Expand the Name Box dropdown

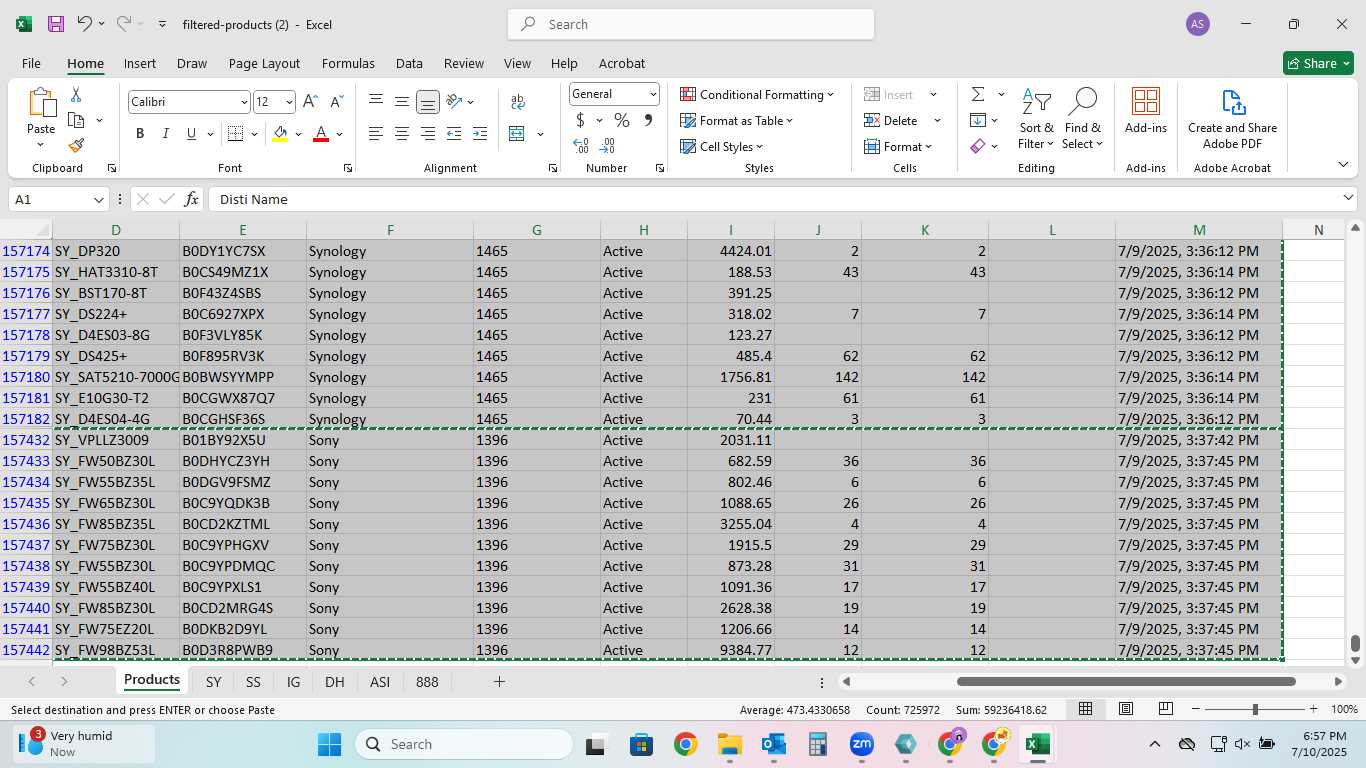[x=98, y=200]
